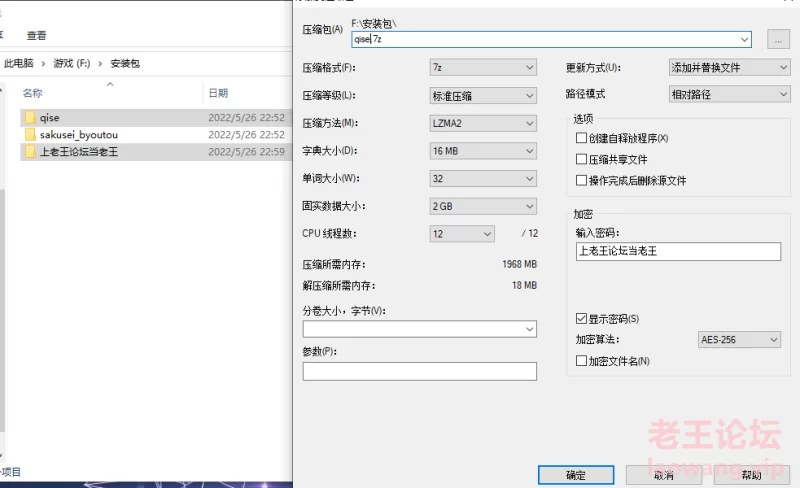
Task: Click the sakusei_byoutou folder icon
Action: pyautogui.click(x=30, y=135)
